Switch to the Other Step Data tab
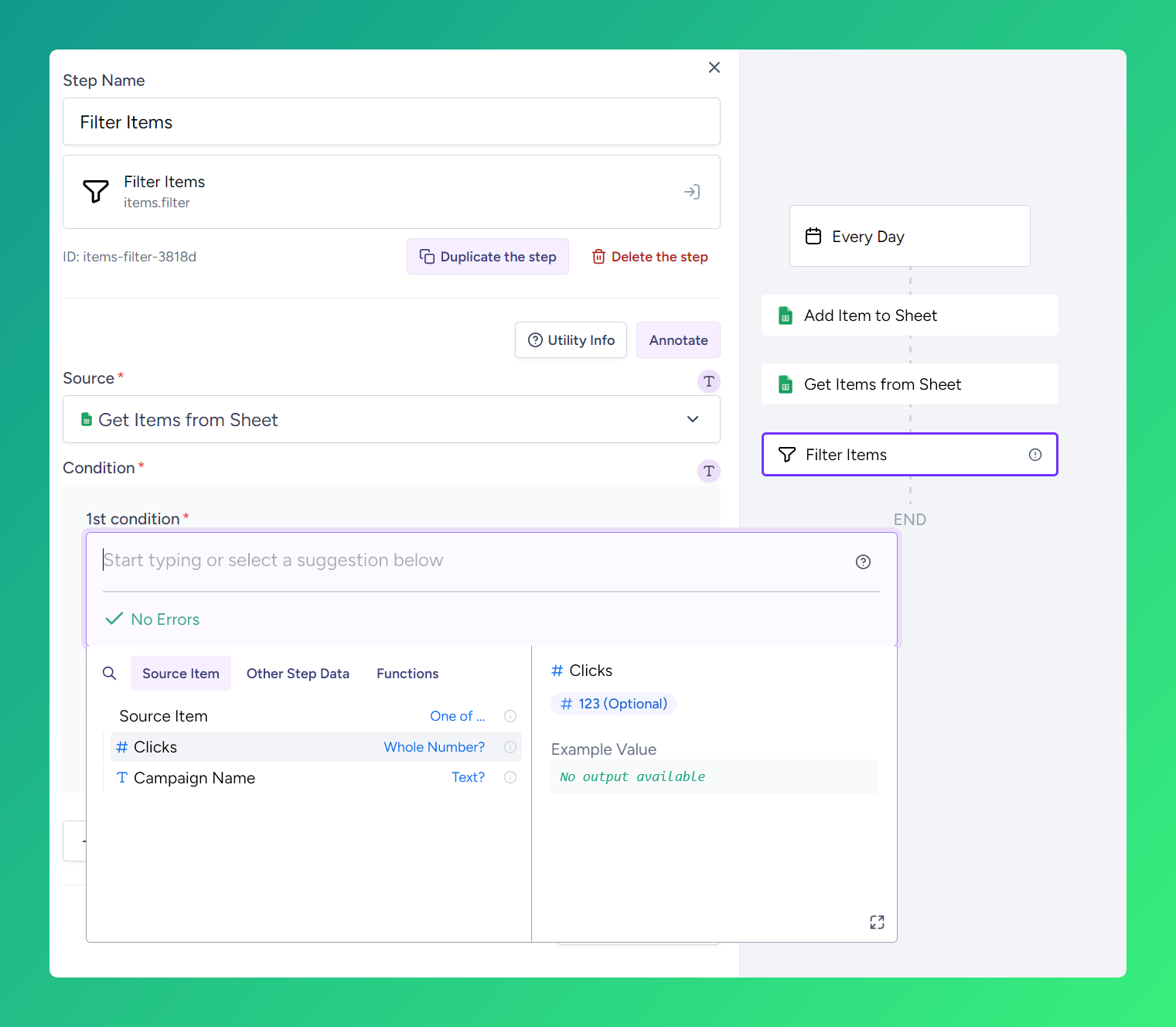This screenshot has height=1027, width=1176. tap(298, 674)
